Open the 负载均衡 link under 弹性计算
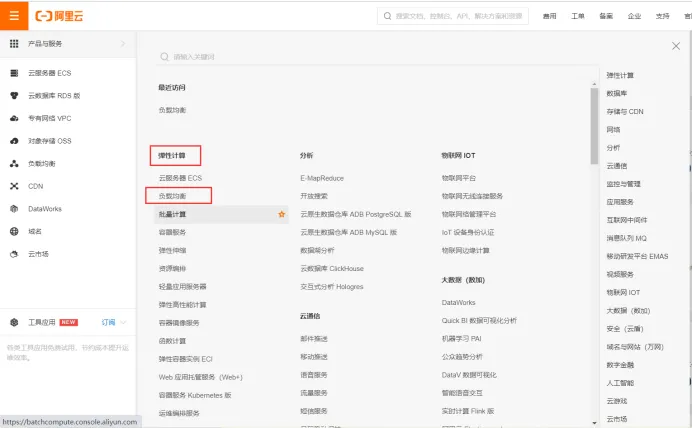Viewport: 692px width, 428px height. click(172, 196)
